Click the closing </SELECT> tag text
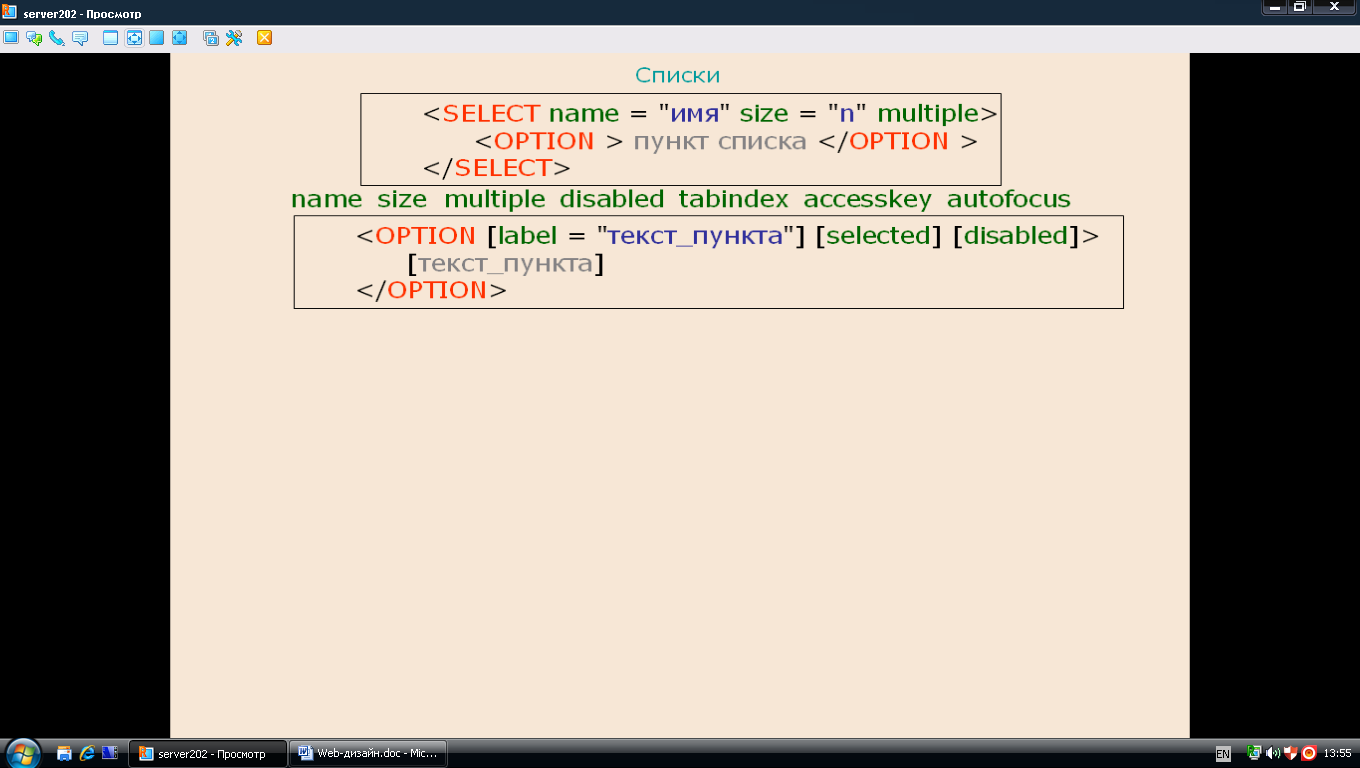 497,167
